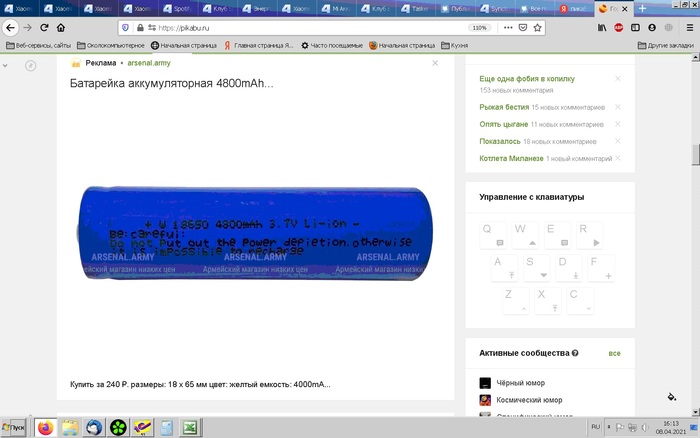
Task: Open Excel from the taskbar
Action: click(x=191, y=428)
